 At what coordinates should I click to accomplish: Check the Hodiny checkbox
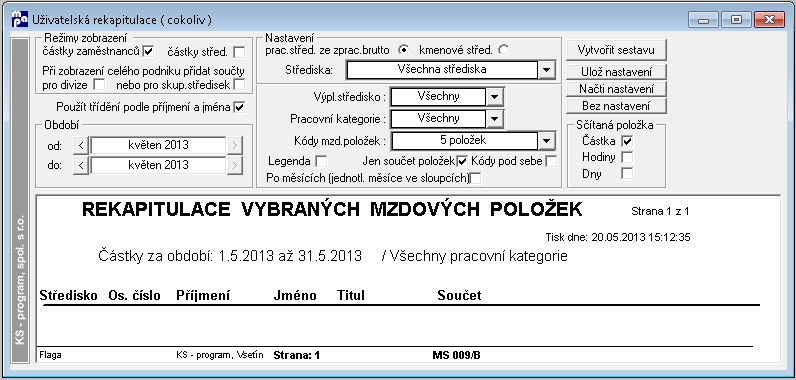[x=627, y=157]
